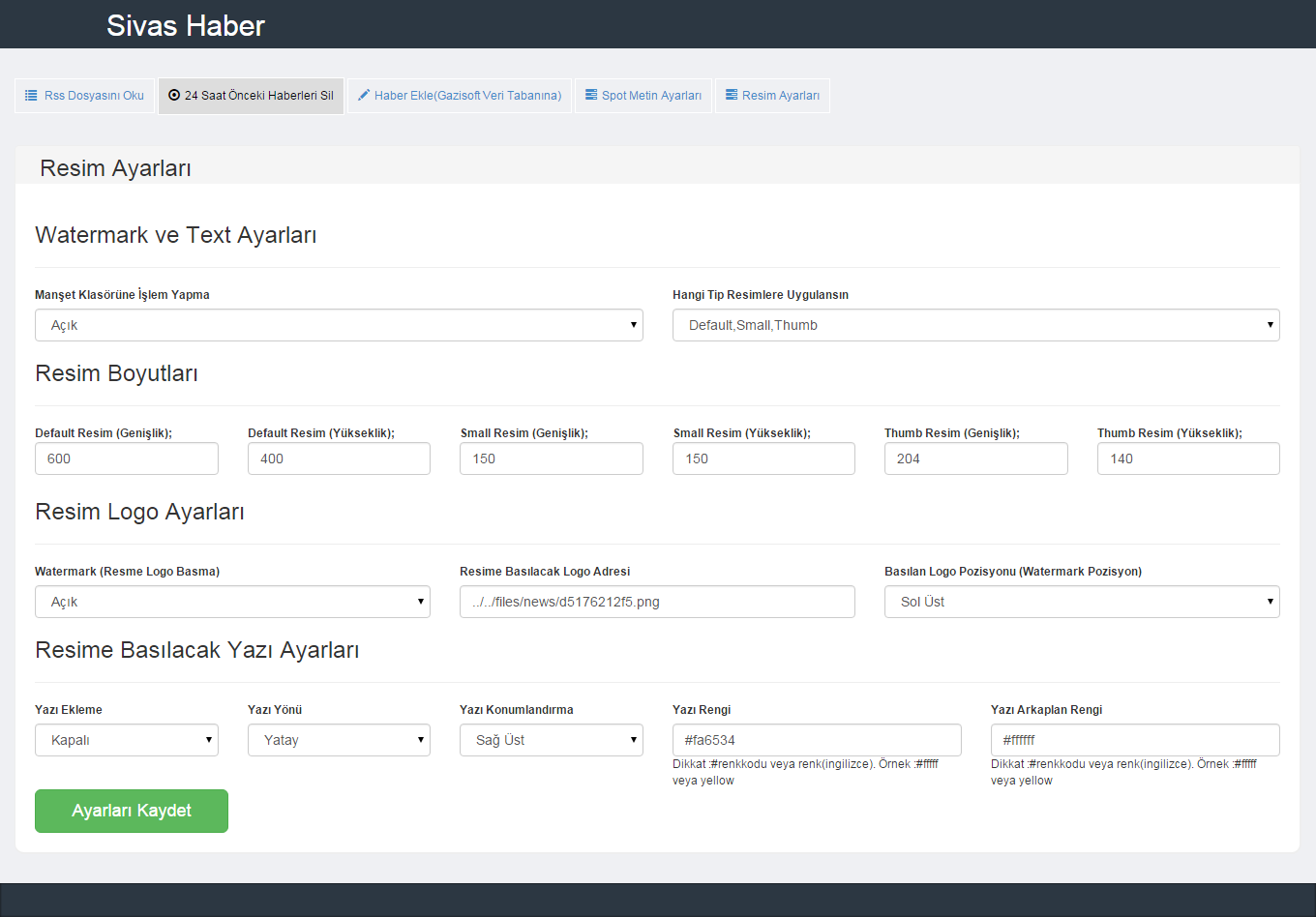Click the Yazı Rengi color code field
The height and width of the screenshot is (917, 1316).
[817, 740]
